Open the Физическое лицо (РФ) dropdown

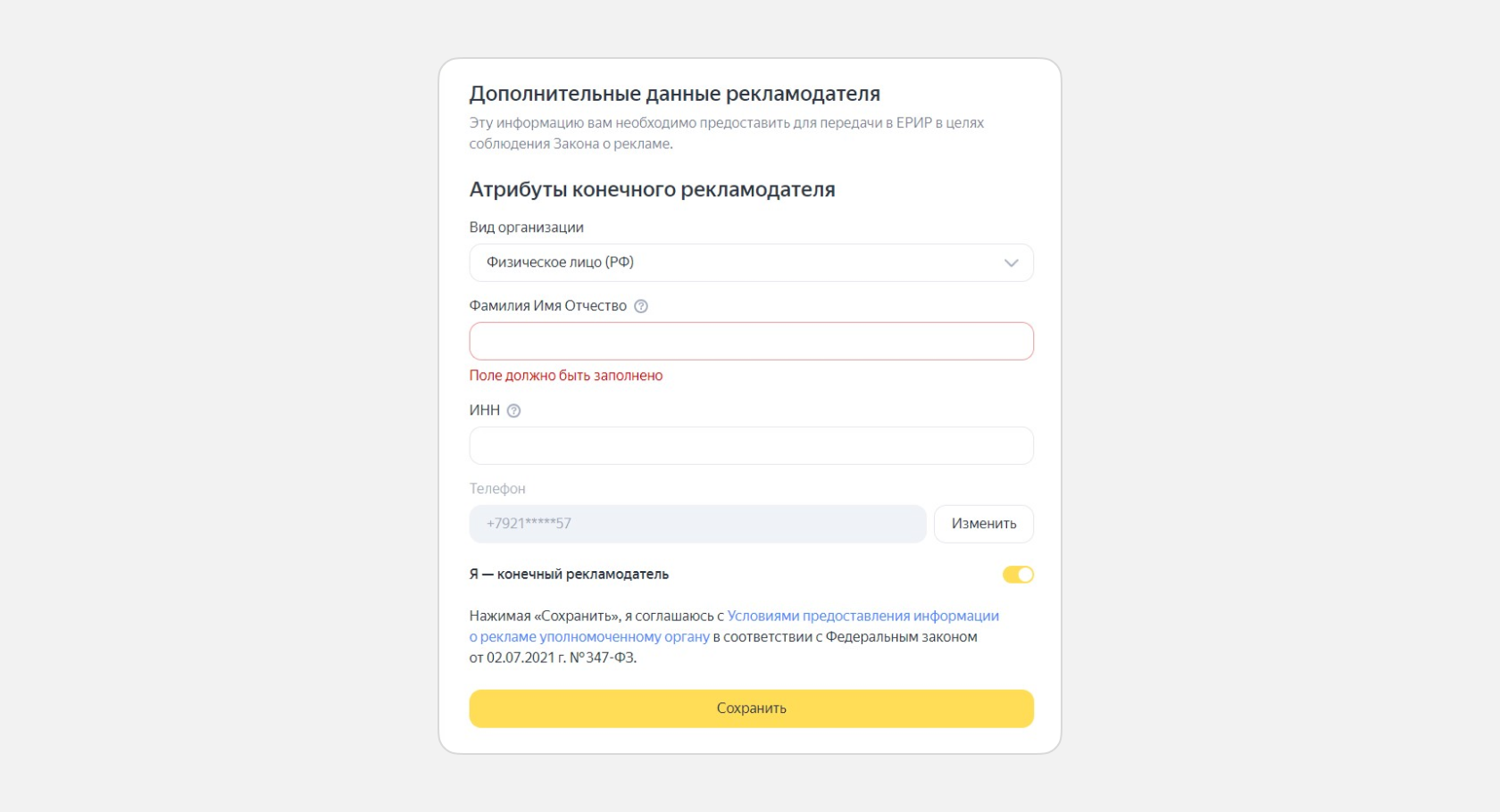[751, 262]
